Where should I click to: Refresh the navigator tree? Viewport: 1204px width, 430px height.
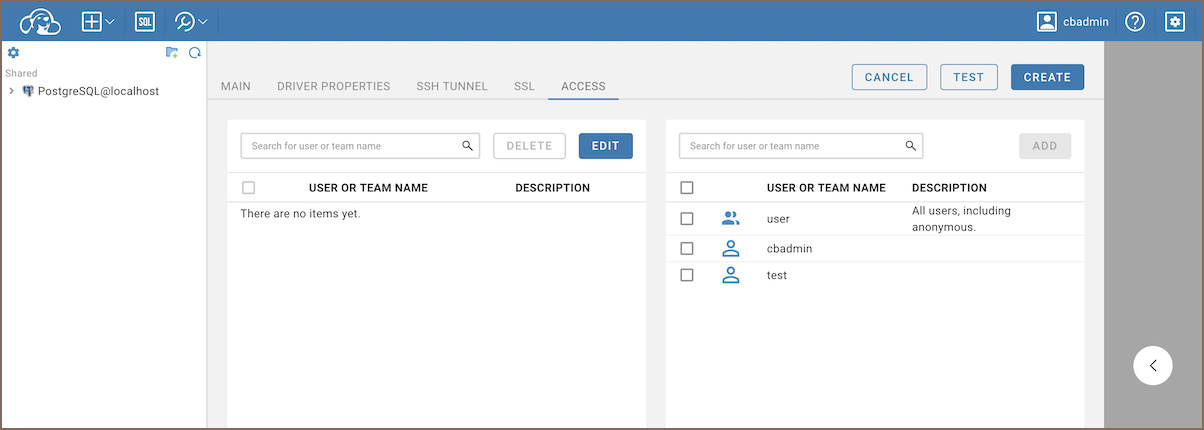(x=195, y=53)
